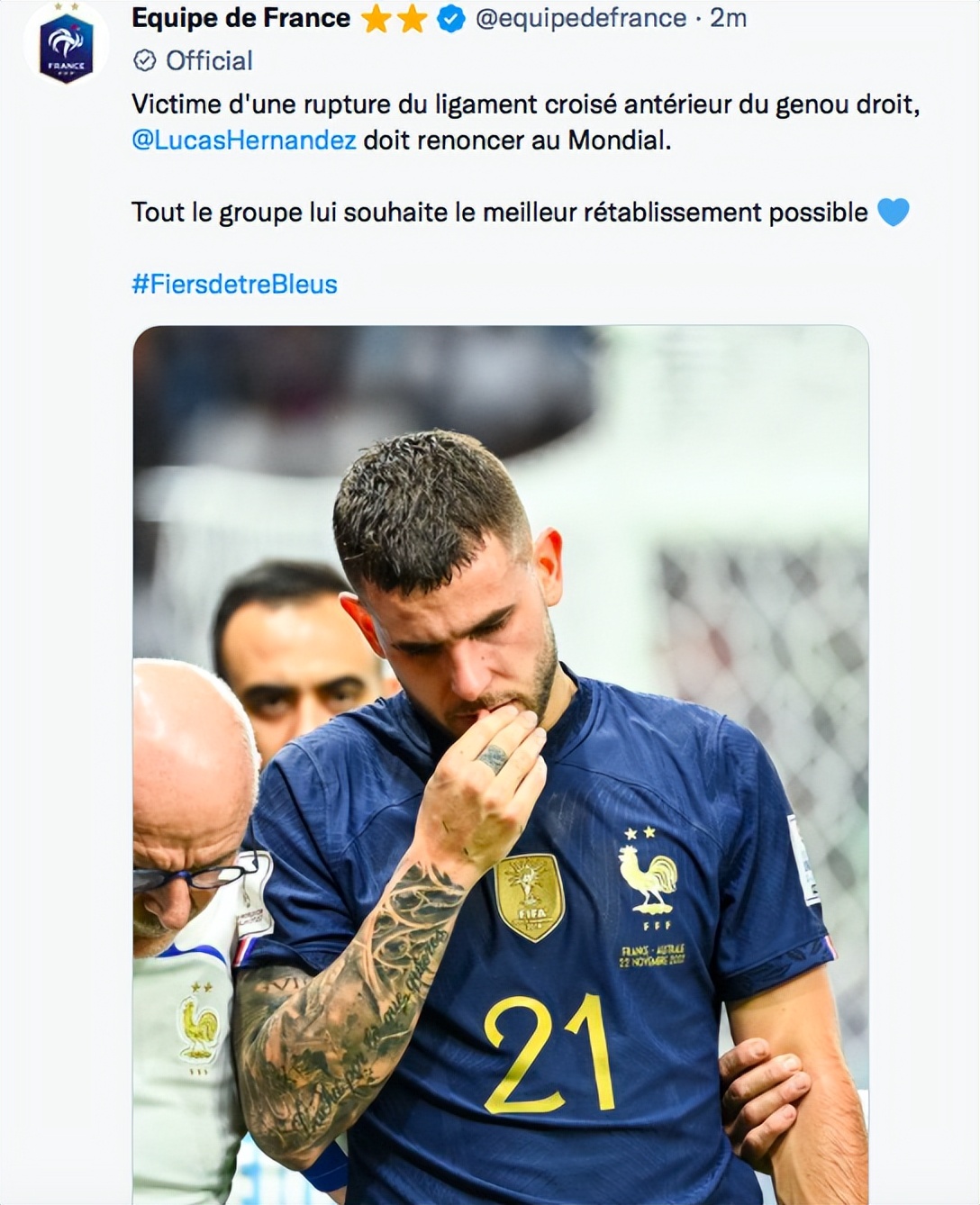980x1205 pixels.
Task: Click the Official label checkmark icon
Action: coord(144,60)
